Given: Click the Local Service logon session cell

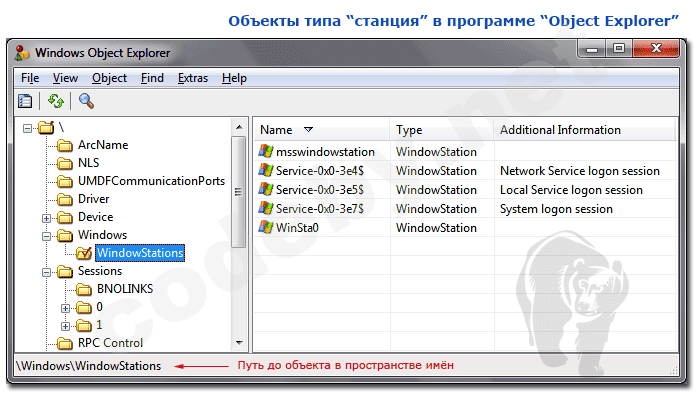Looking at the screenshot, I should 571,190.
